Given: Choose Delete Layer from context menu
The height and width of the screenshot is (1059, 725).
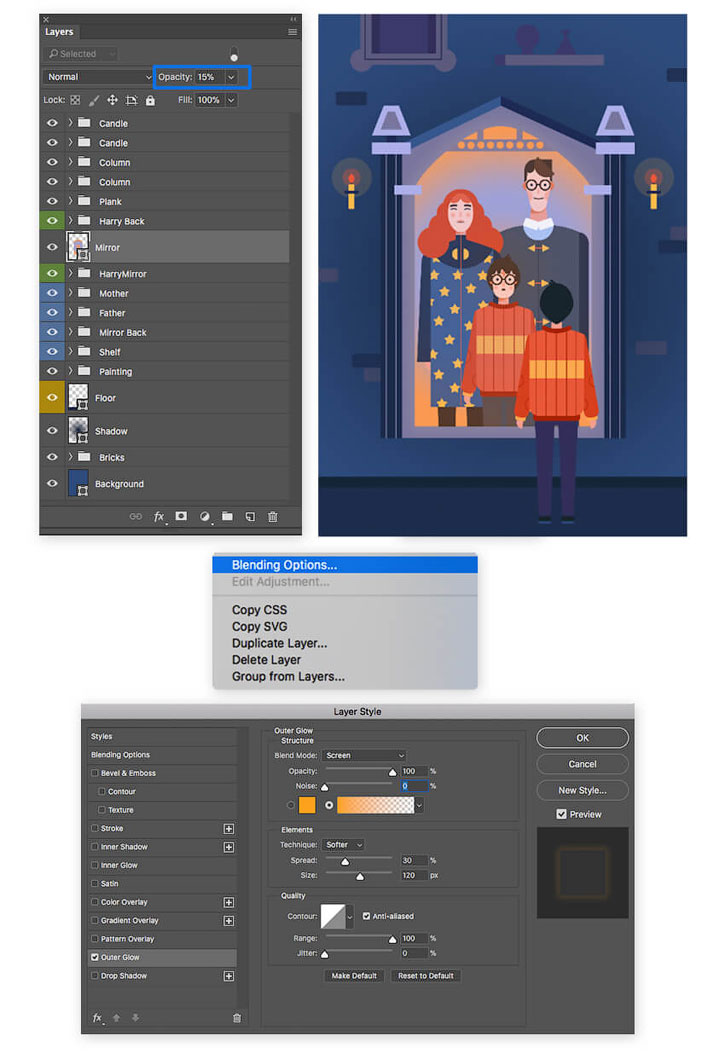Looking at the screenshot, I should click(266, 660).
